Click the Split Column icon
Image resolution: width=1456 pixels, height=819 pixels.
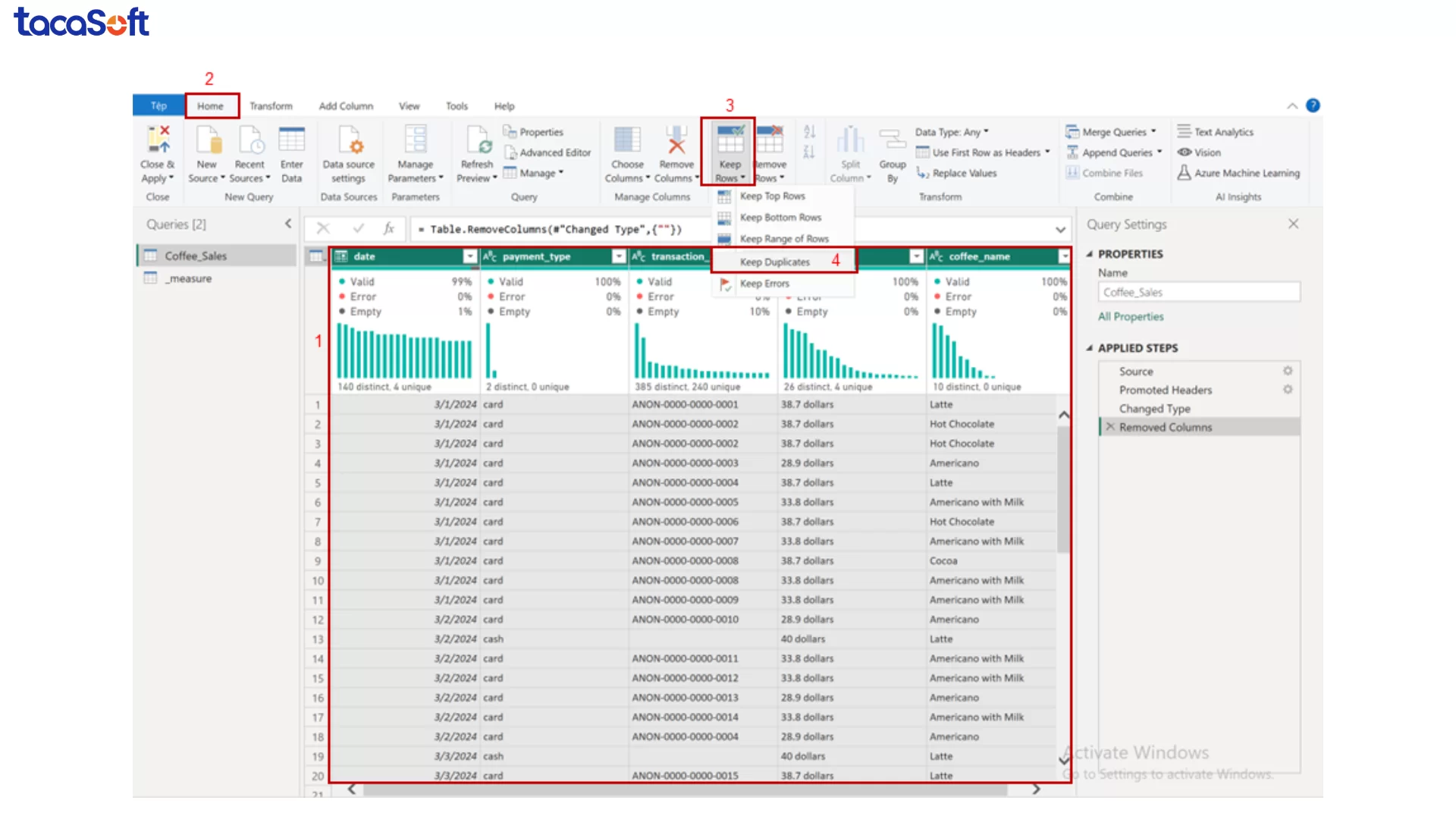pyautogui.click(x=850, y=140)
